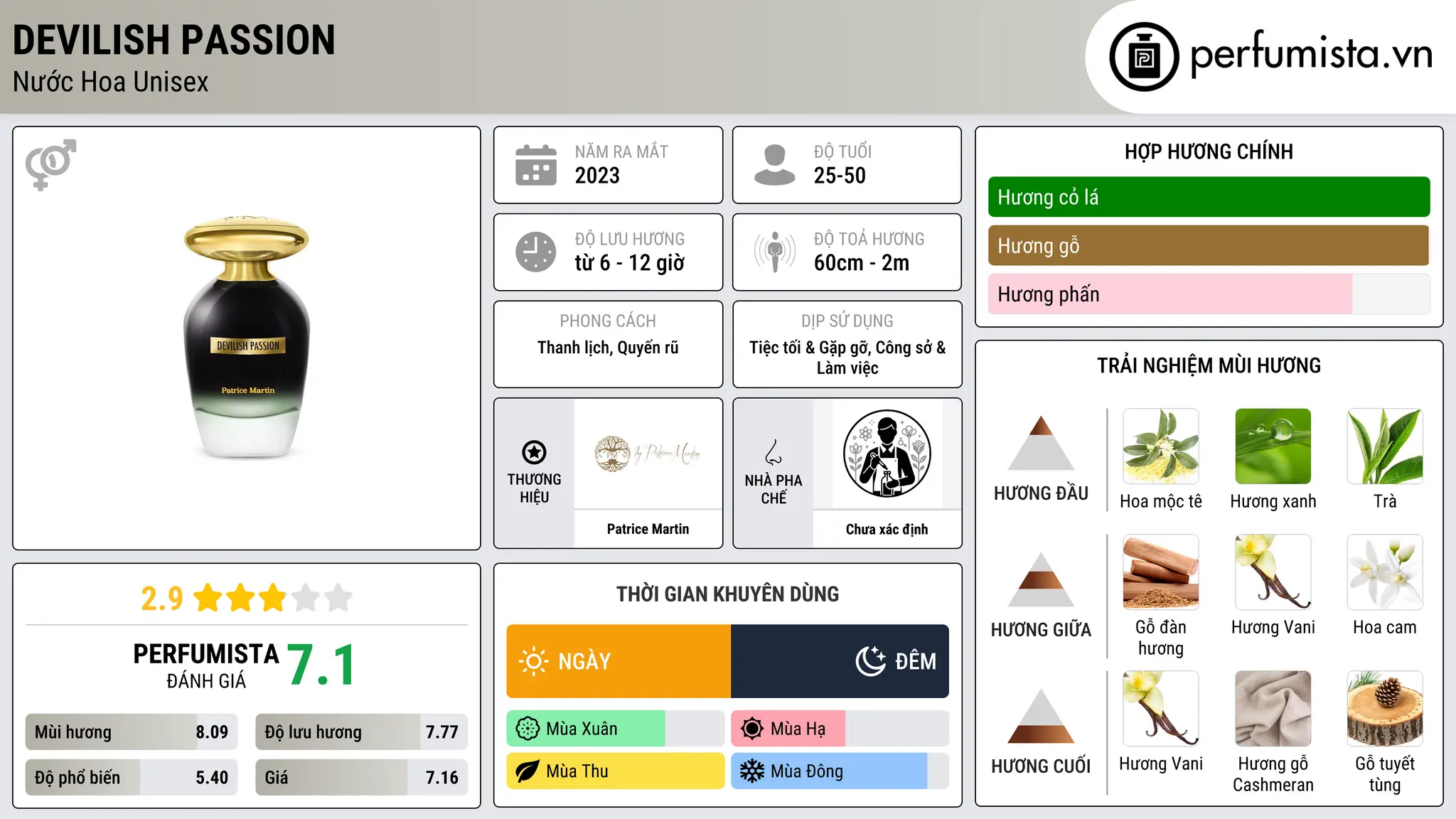Click the unisex gender symbol icon

(50, 164)
